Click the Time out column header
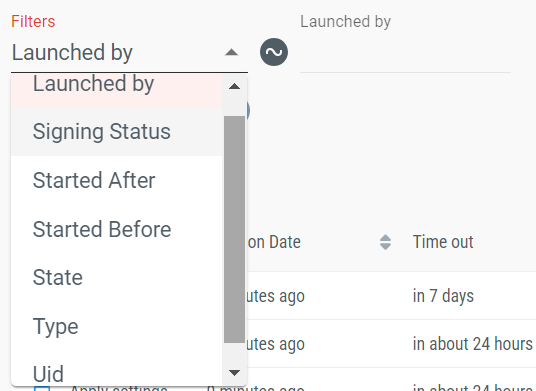 pyautogui.click(x=443, y=242)
